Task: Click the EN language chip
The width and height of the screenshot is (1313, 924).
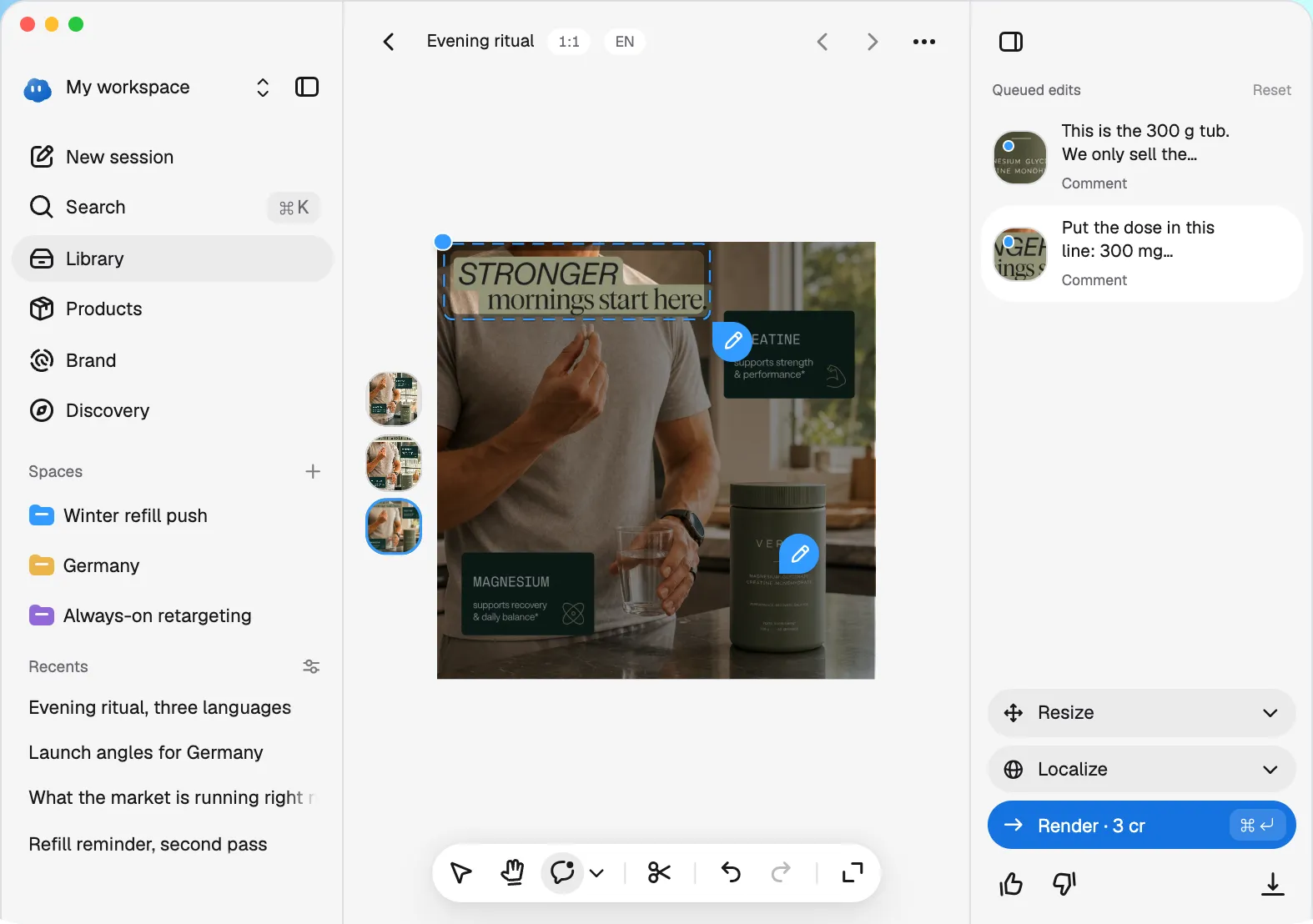Action: click(625, 42)
